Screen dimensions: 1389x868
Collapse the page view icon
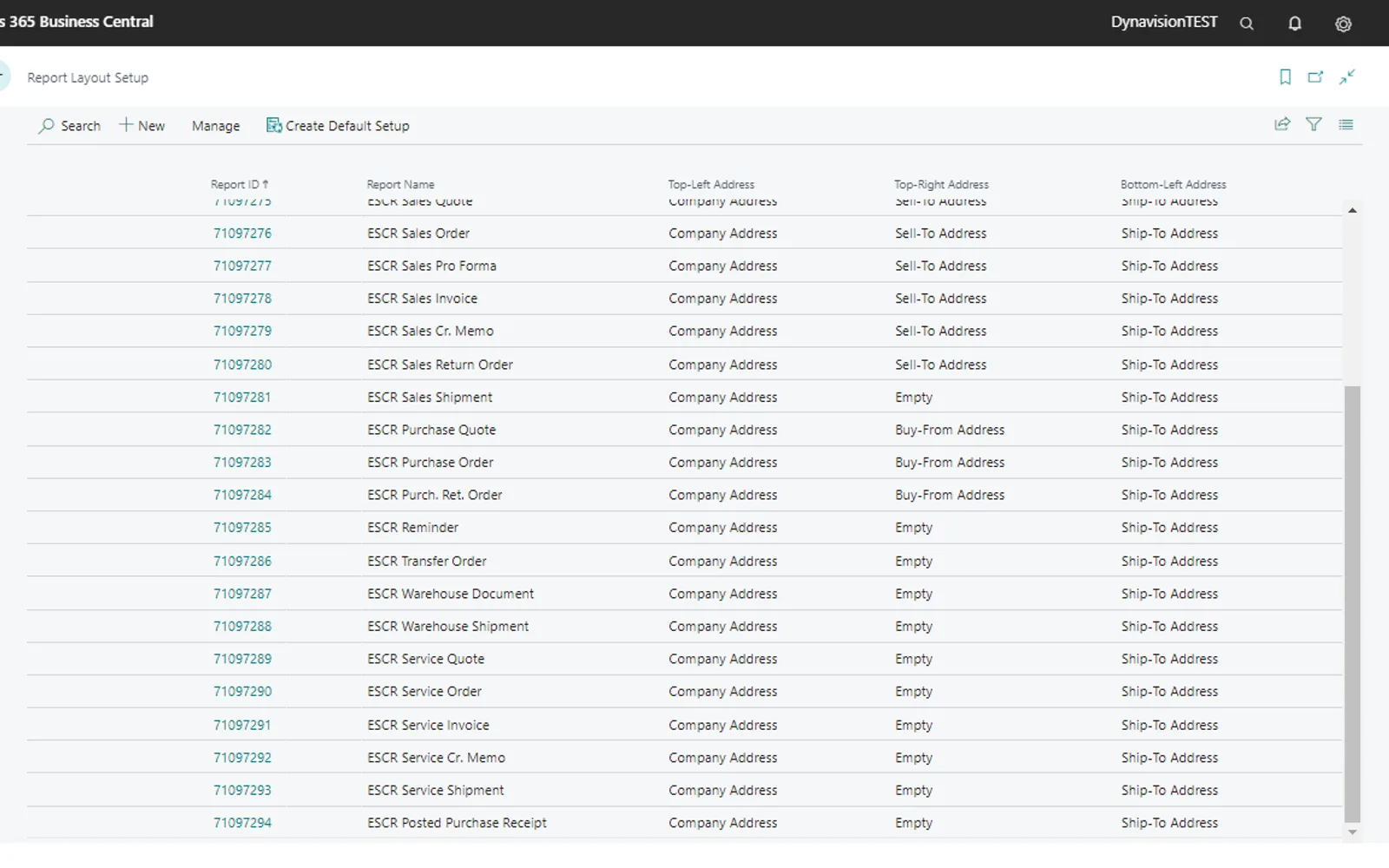pos(1347,77)
